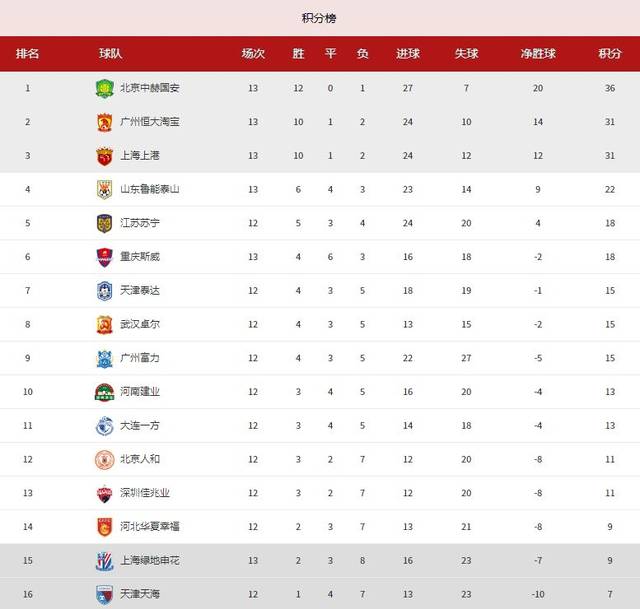Open the 武汉卓尔 team link
640x609 pixels.
click(140, 325)
